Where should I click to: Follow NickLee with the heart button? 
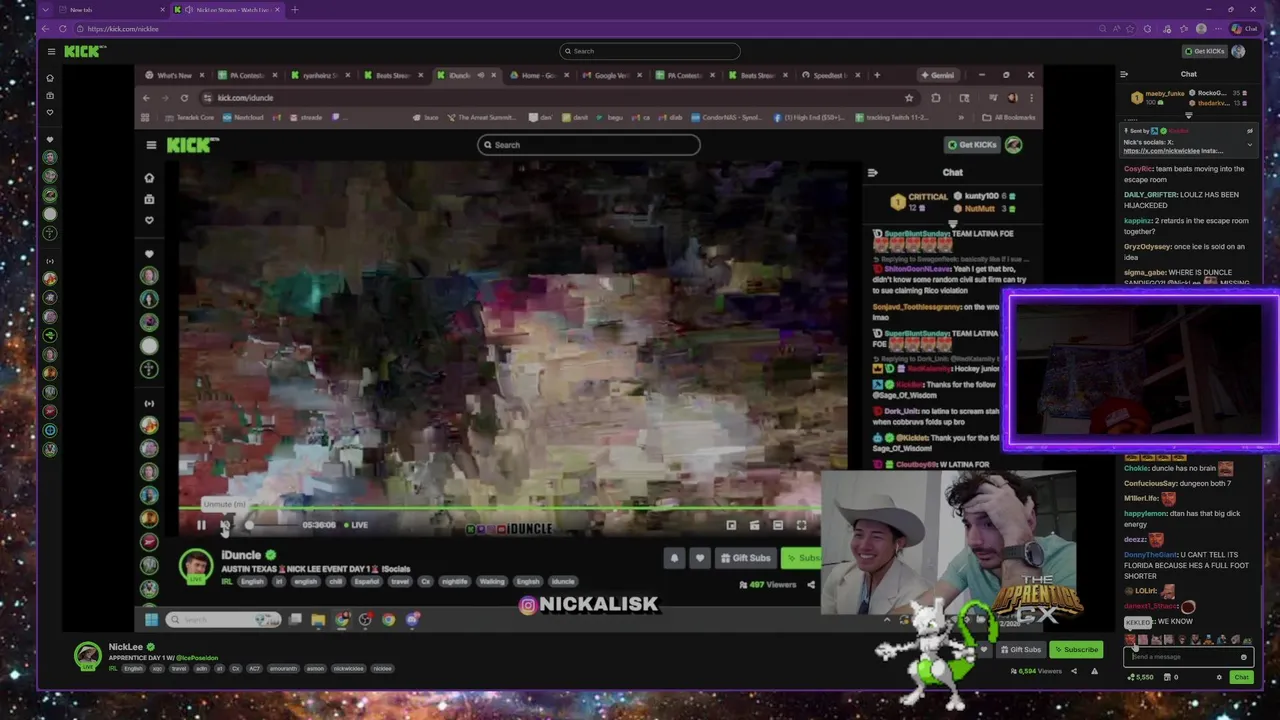tap(984, 649)
